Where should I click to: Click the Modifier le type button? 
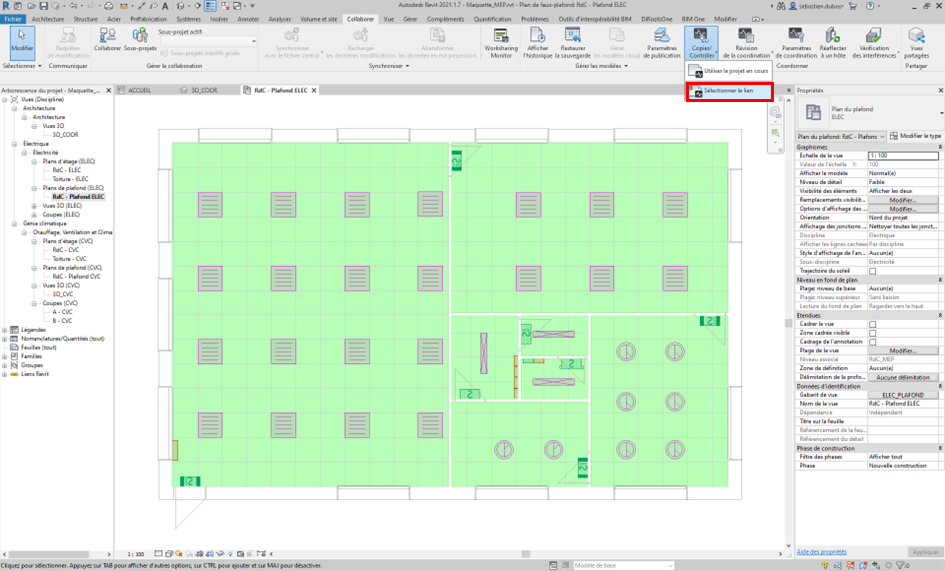[x=915, y=136]
